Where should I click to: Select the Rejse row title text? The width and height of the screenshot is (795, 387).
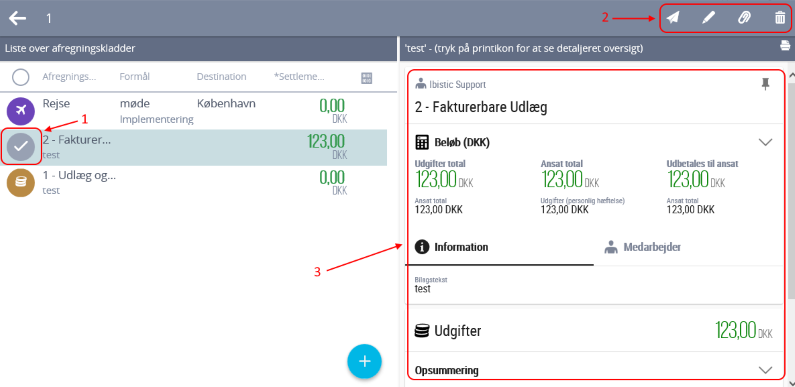pos(56,103)
